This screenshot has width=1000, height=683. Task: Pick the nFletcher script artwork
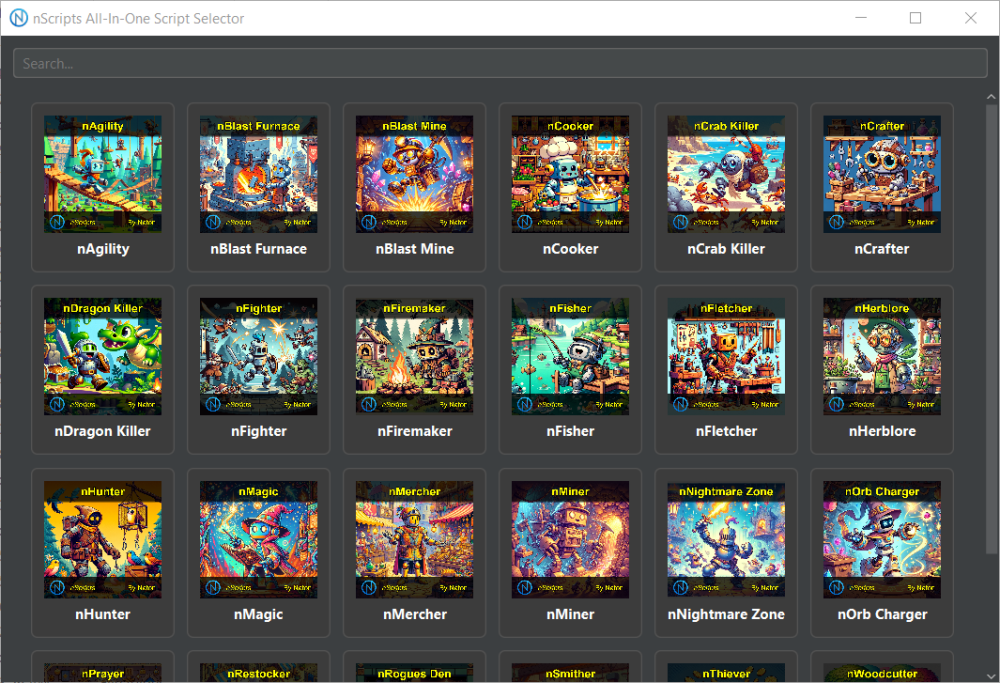coord(726,356)
